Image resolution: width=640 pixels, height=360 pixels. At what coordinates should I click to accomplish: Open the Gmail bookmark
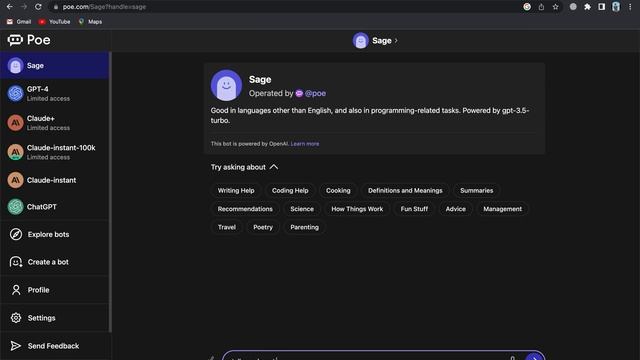(x=19, y=22)
